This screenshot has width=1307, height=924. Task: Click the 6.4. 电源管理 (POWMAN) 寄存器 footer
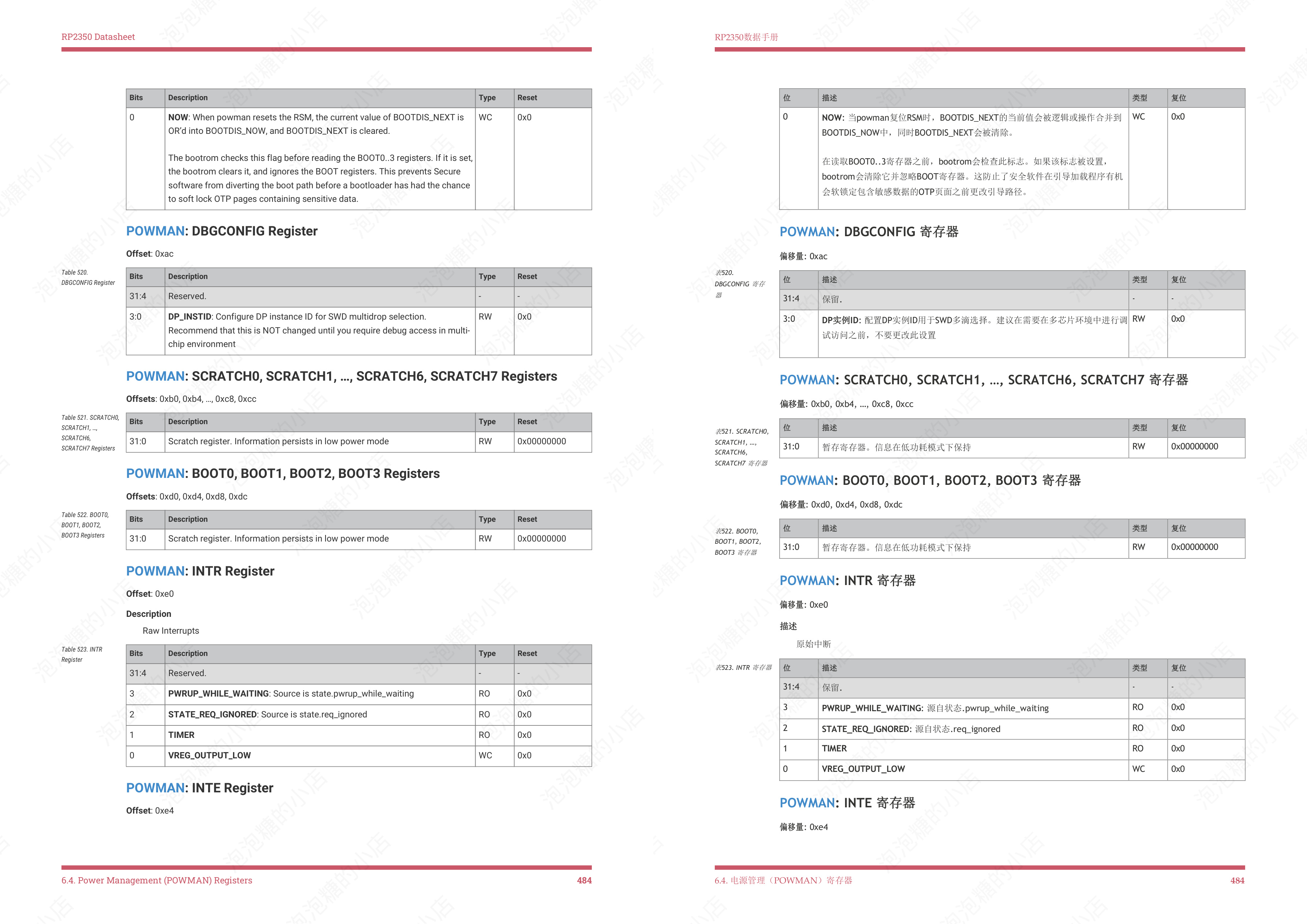(783, 880)
